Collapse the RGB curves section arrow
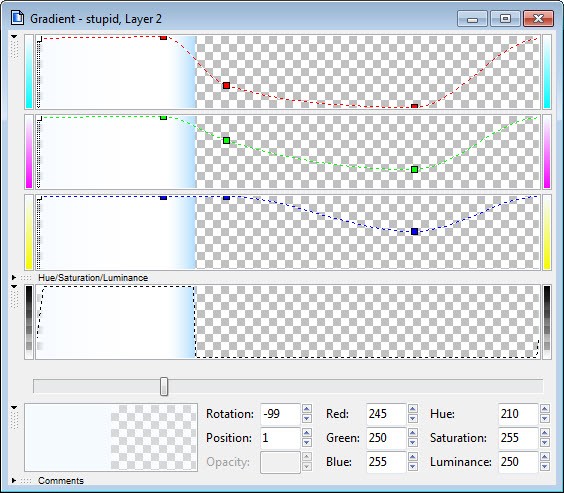This screenshot has width=564, height=493. coord(14,37)
